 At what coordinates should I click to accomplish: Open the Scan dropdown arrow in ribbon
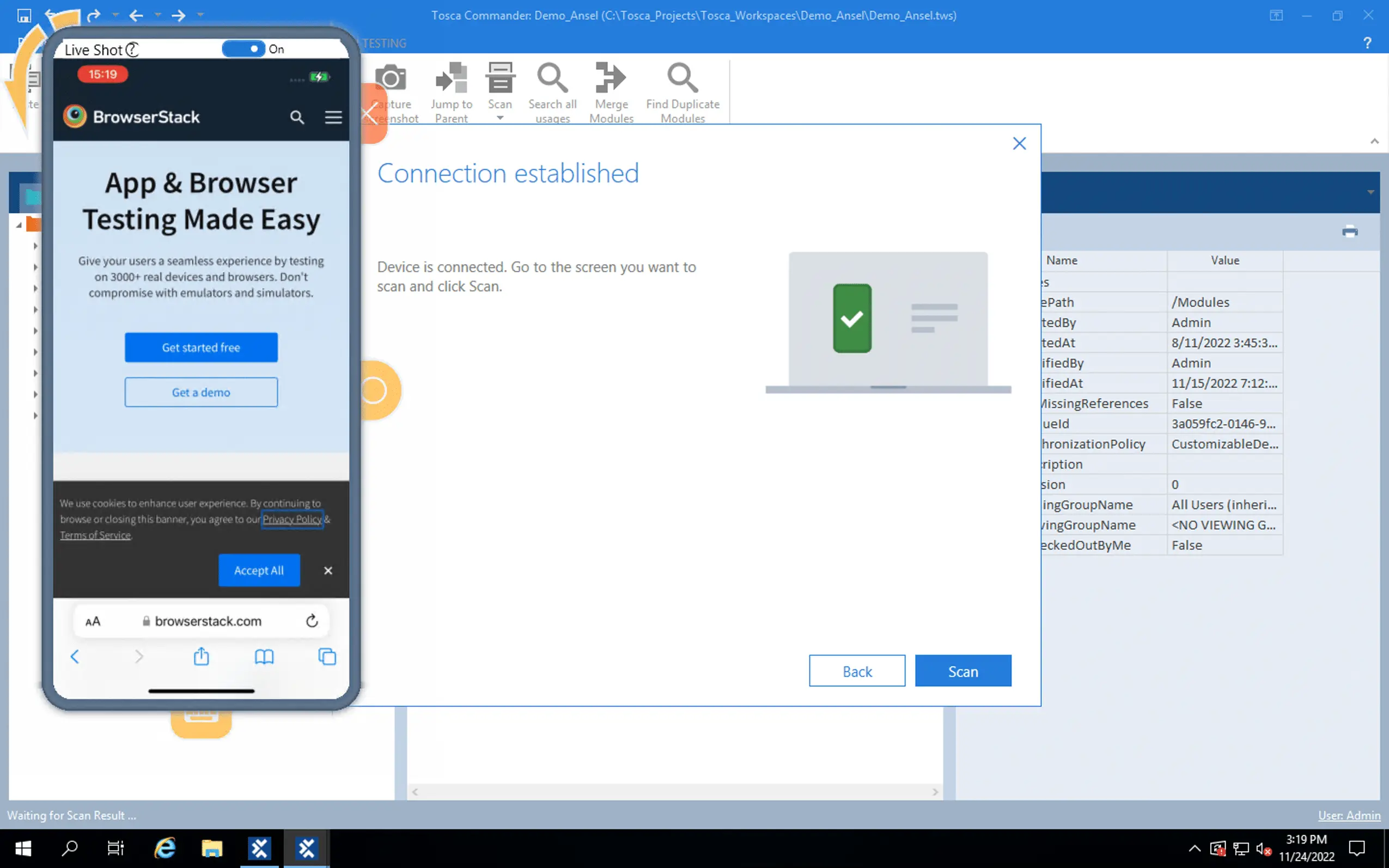(x=499, y=118)
